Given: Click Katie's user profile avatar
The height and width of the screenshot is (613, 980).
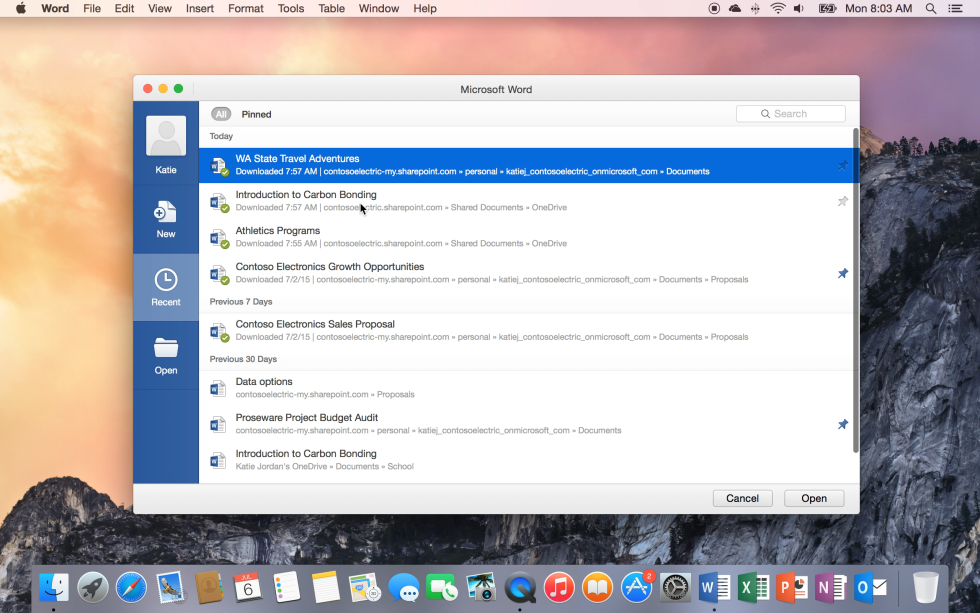Looking at the screenshot, I should (x=165, y=137).
